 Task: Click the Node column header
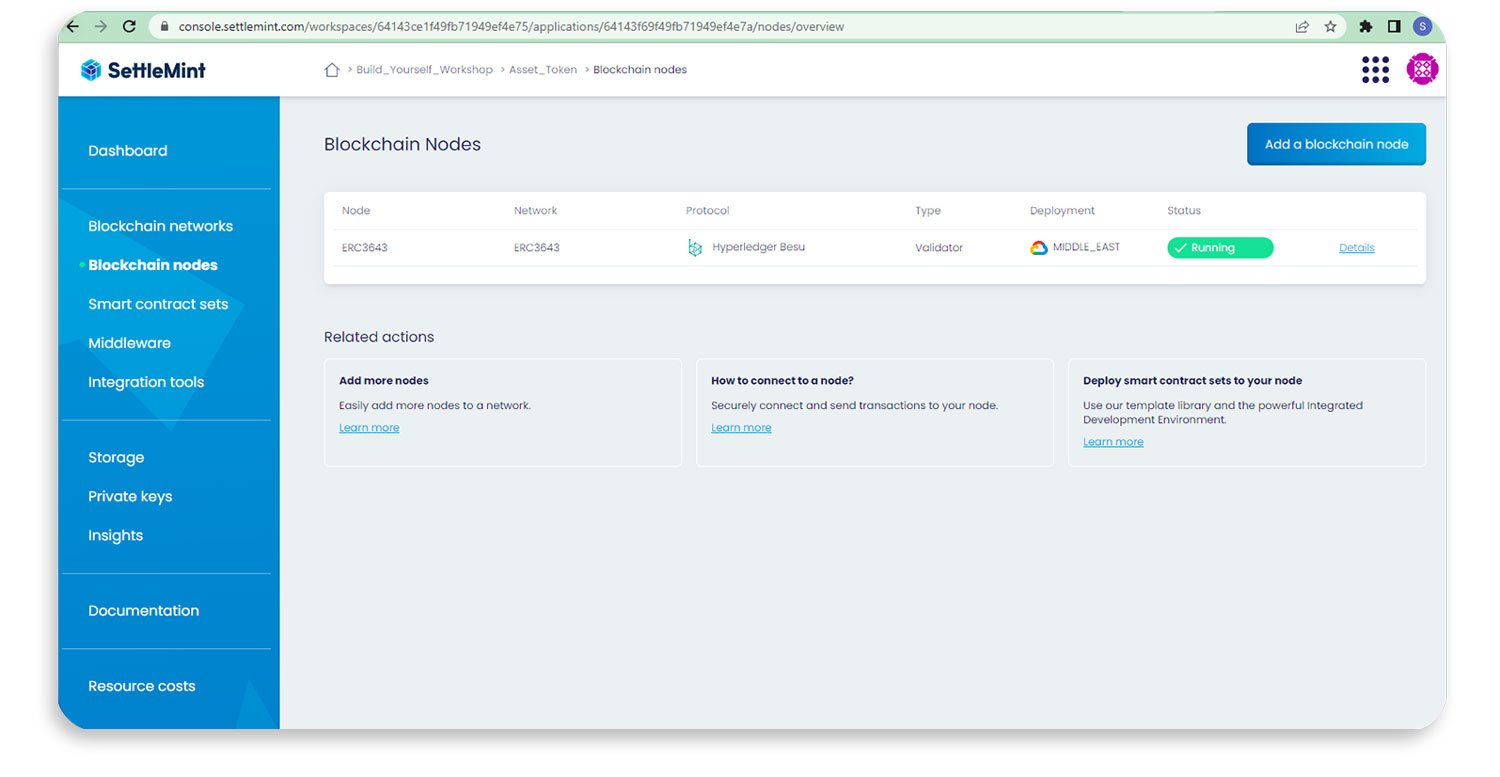356,211
